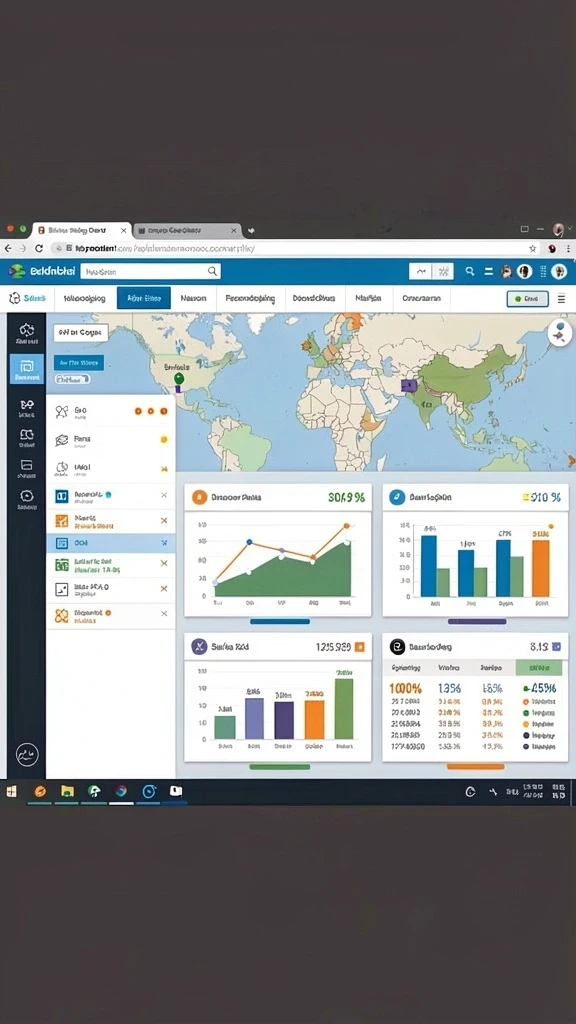
Task: Click the line-chart icon button in the blue header
Action: tap(420, 271)
